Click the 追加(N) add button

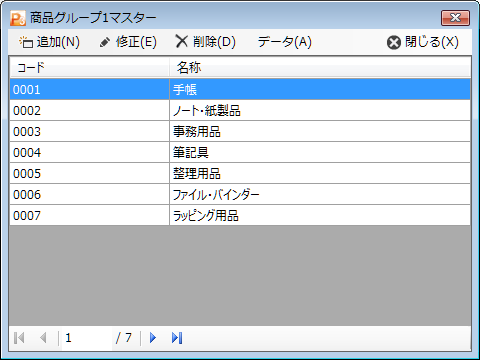click(49, 42)
